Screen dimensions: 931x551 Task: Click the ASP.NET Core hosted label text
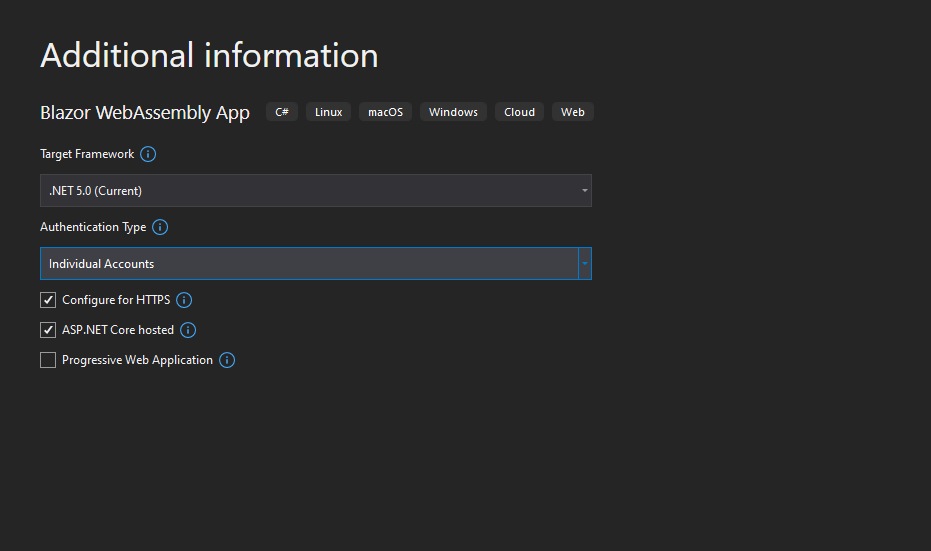[118, 330]
